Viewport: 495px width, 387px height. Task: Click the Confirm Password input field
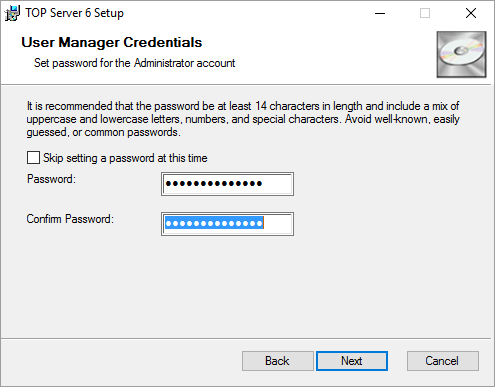pyautogui.click(x=227, y=224)
